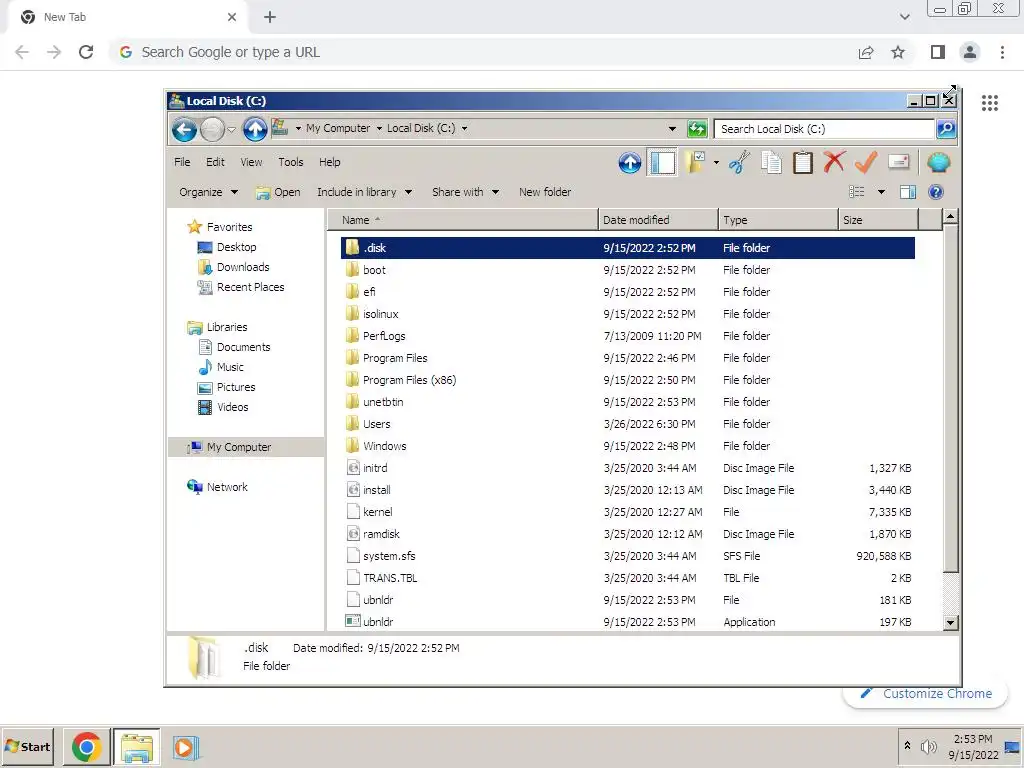
Task: Select the TRANS.TBL file
Action: pos(628,578)
